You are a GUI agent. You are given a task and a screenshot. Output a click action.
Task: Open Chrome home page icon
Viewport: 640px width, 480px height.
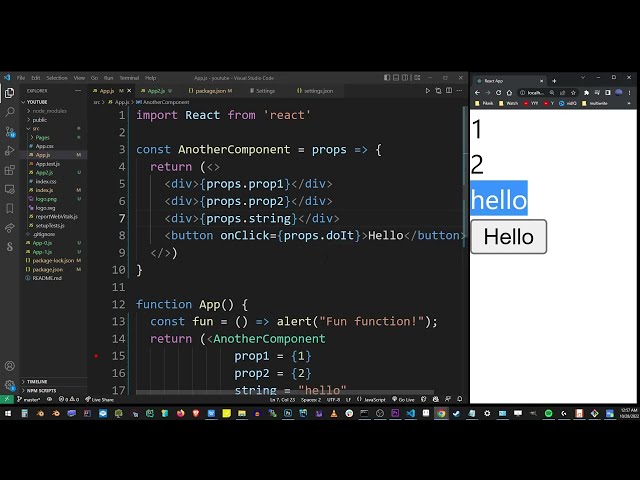pyautogui.click(x=509, y=93)
